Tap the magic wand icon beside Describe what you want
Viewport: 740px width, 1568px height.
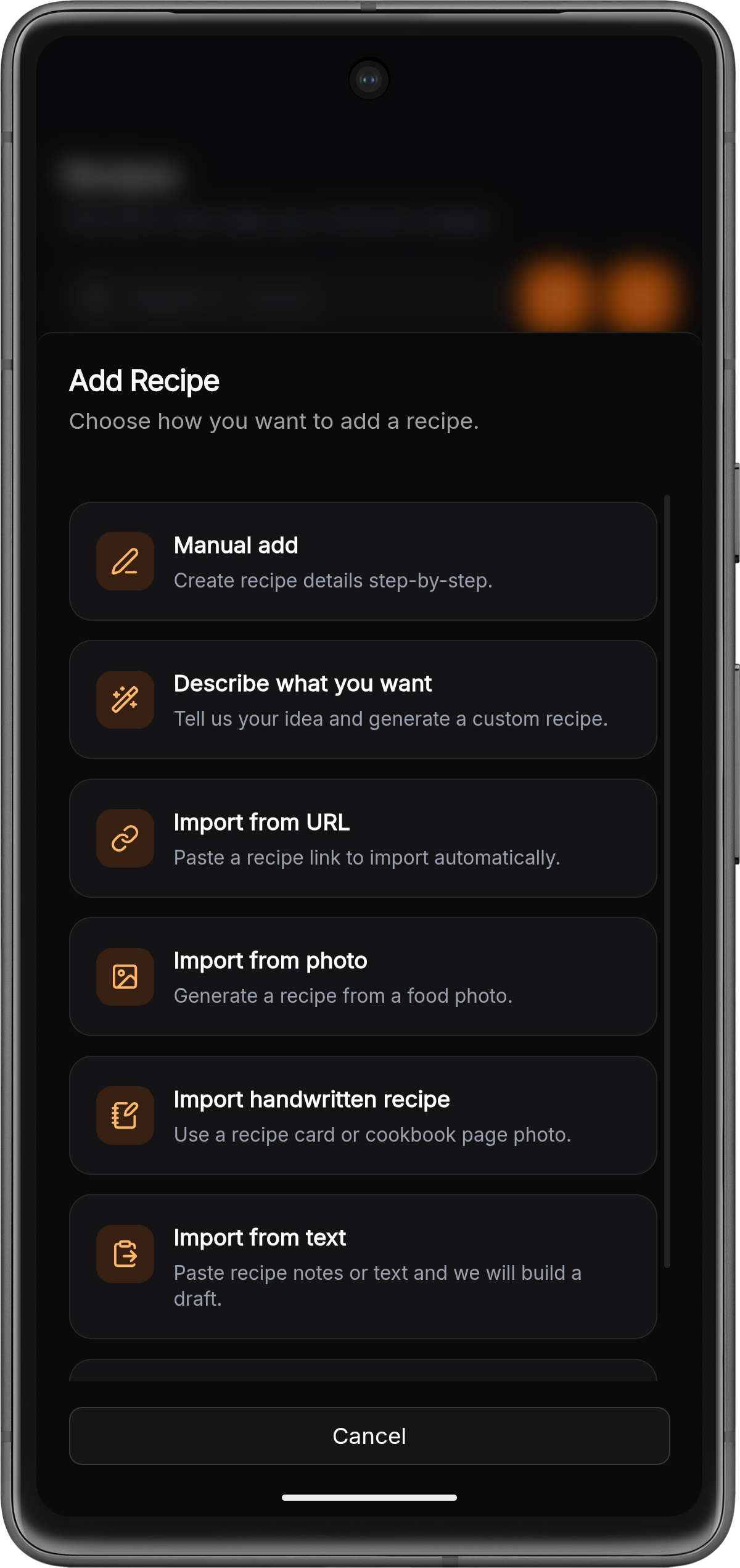pyautogui.click(x=125, y=700)
